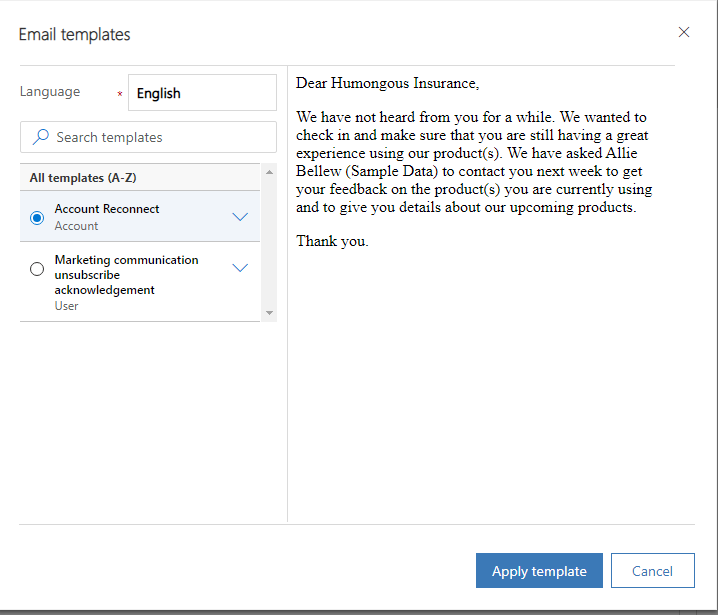The image size is (718, 615).
Task: Click the "Dear Humongous Insurance" greeting line
Action: click(387, 84)
